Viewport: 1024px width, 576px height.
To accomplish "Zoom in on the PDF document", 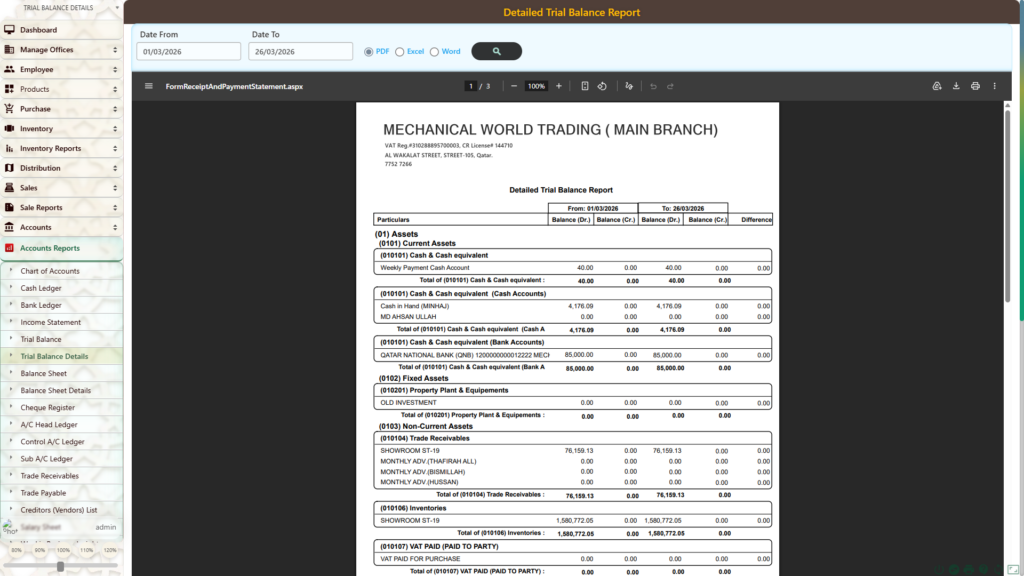I will (558, 86).
